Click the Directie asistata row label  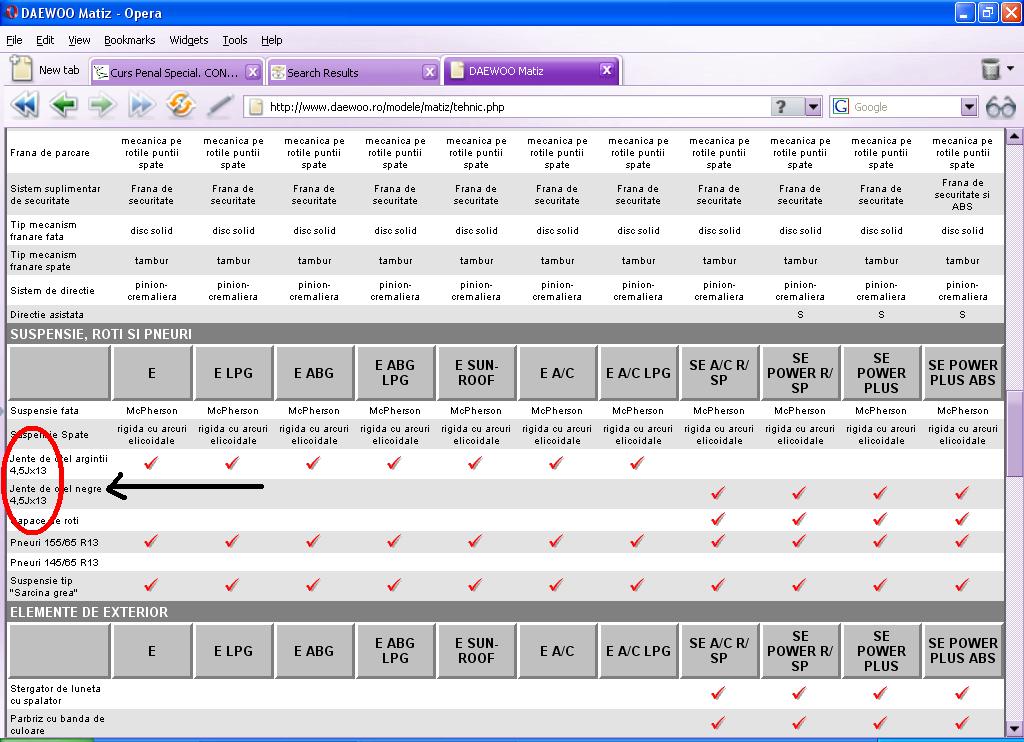coord(47,315)
